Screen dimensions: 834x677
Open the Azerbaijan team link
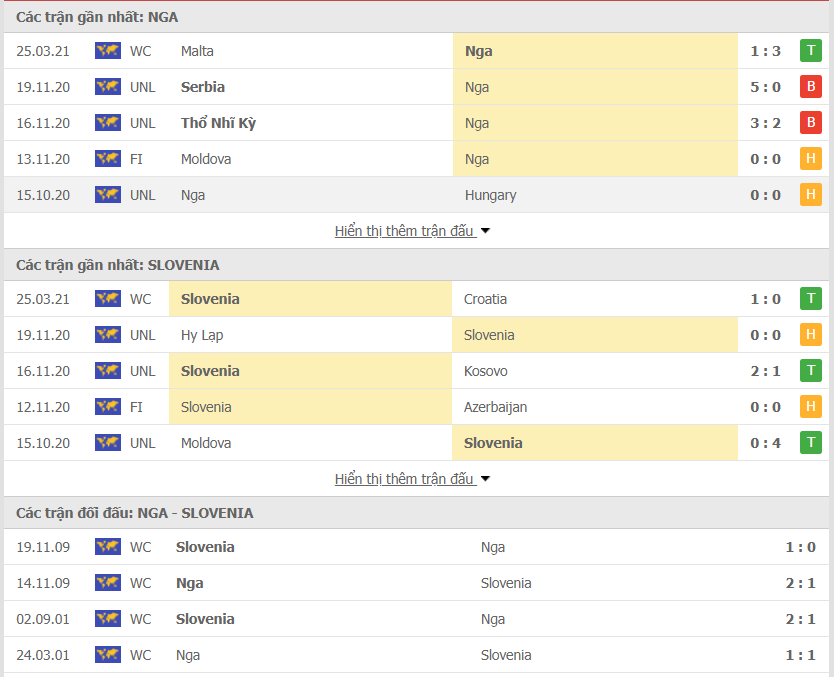pos(495,407)
